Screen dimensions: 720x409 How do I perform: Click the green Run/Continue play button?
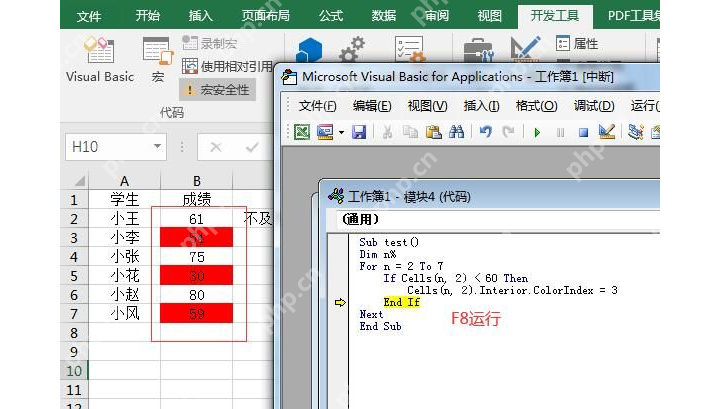(x=537, y=133)
